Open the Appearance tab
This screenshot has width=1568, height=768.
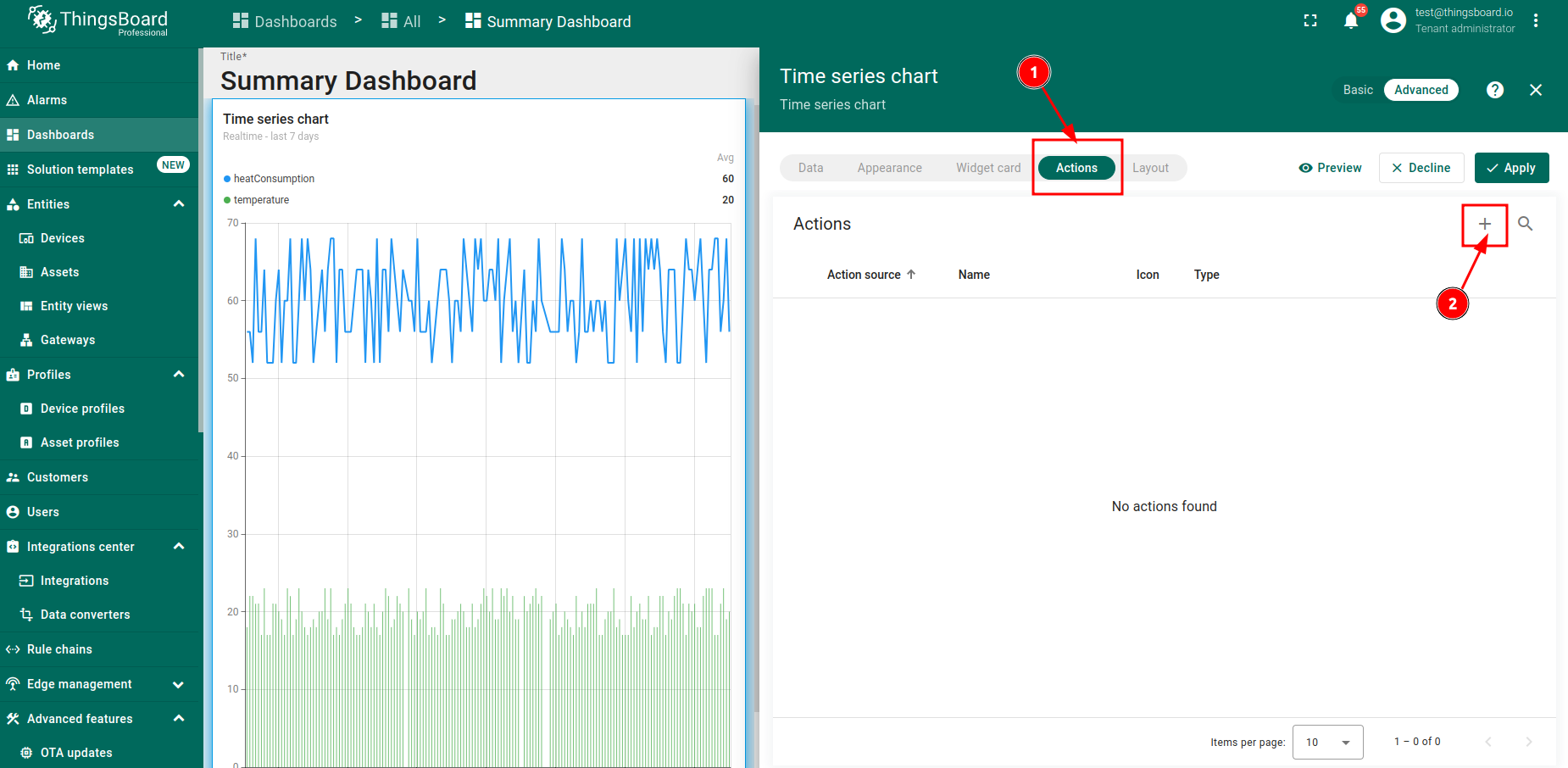coord(889,168)
